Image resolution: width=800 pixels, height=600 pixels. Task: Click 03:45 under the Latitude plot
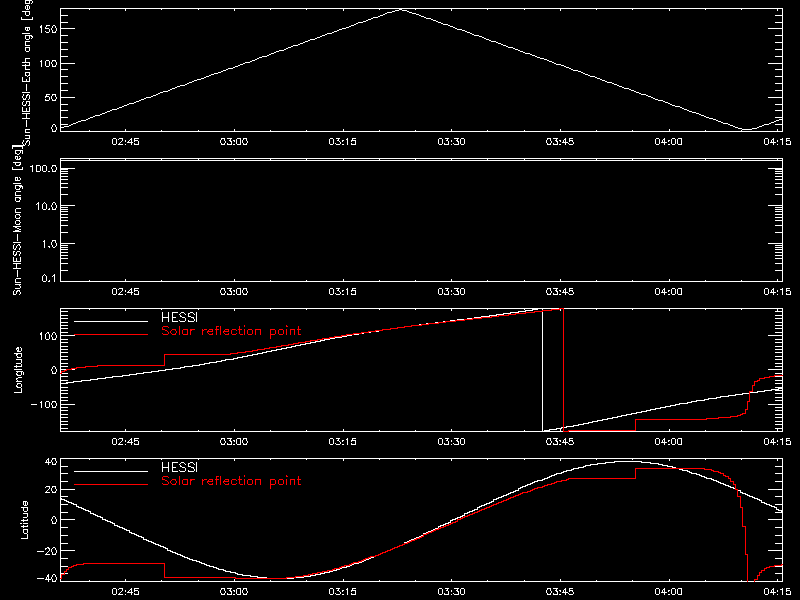(560, 591)
